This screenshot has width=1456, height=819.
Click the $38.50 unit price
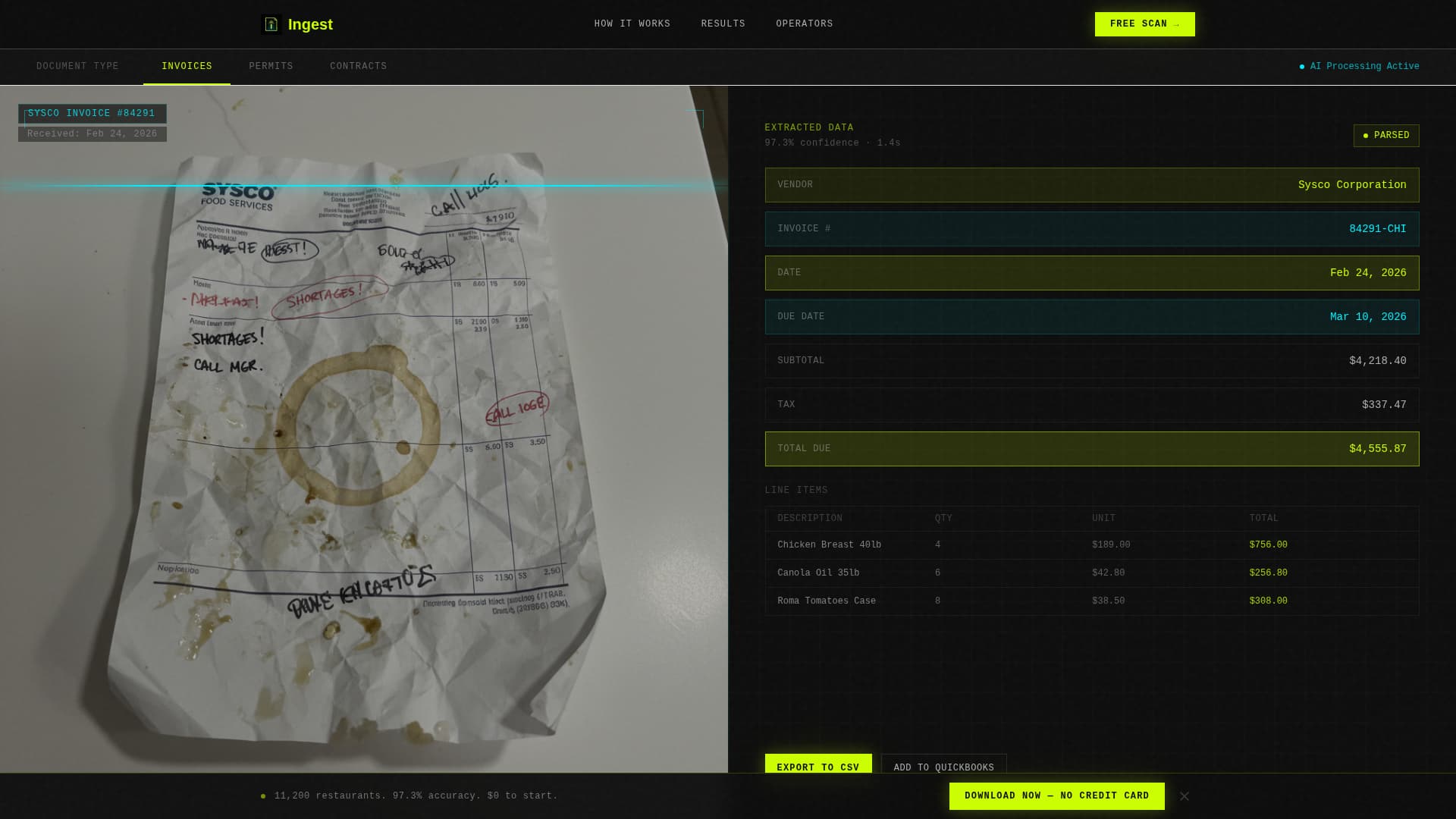[1108, 601]
